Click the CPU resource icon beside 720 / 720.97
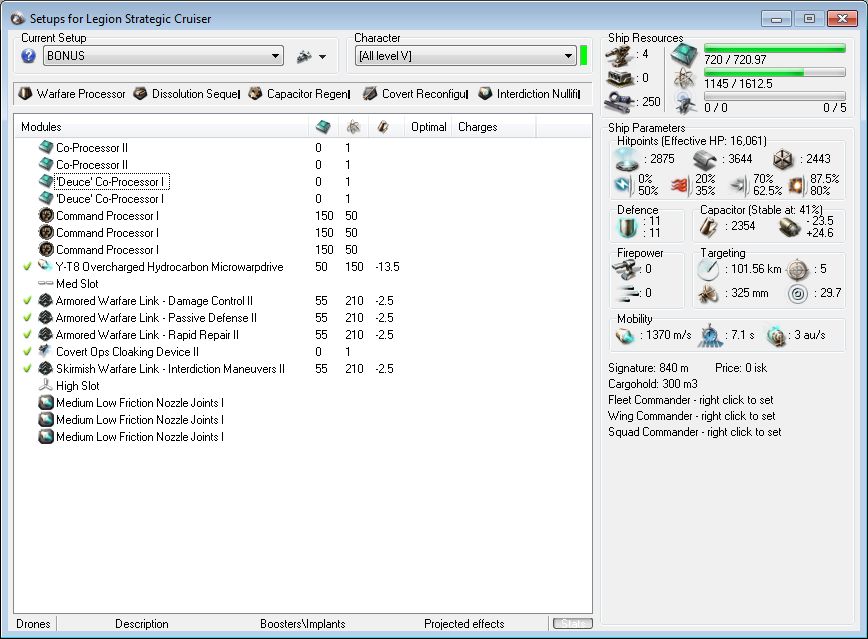This screenshot has width=868, height=639. pos(685,54)
